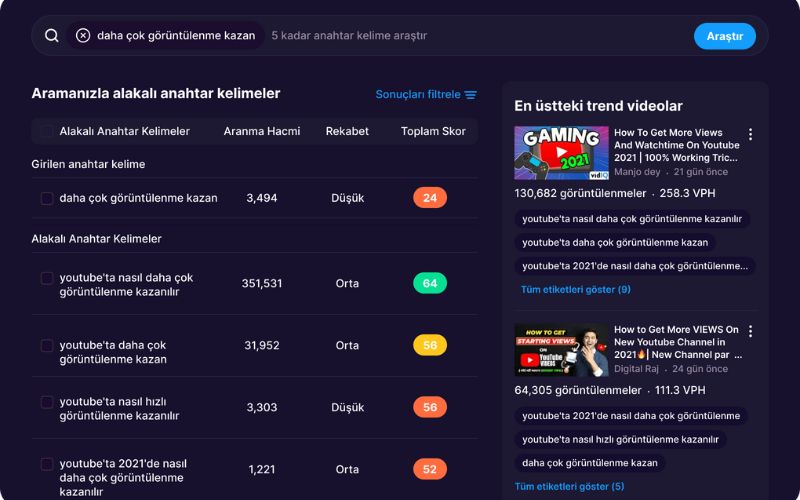Viewport: 800px width, 500px height.
Task: Click channel name Manjo dey
Action: pos(637,172)
